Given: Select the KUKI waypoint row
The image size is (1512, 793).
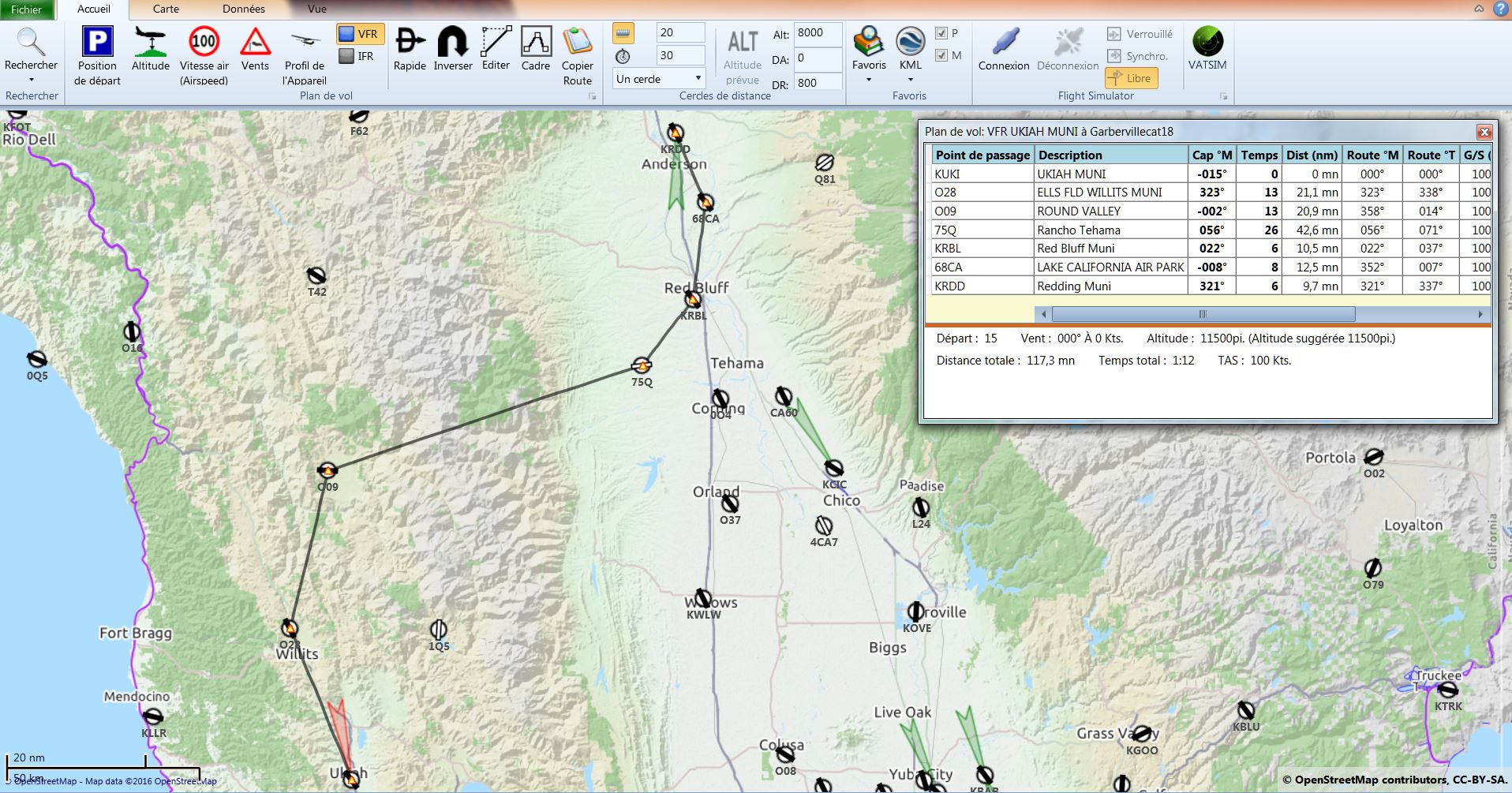Looking at the screenshot, I should [x=1211, y=174].
